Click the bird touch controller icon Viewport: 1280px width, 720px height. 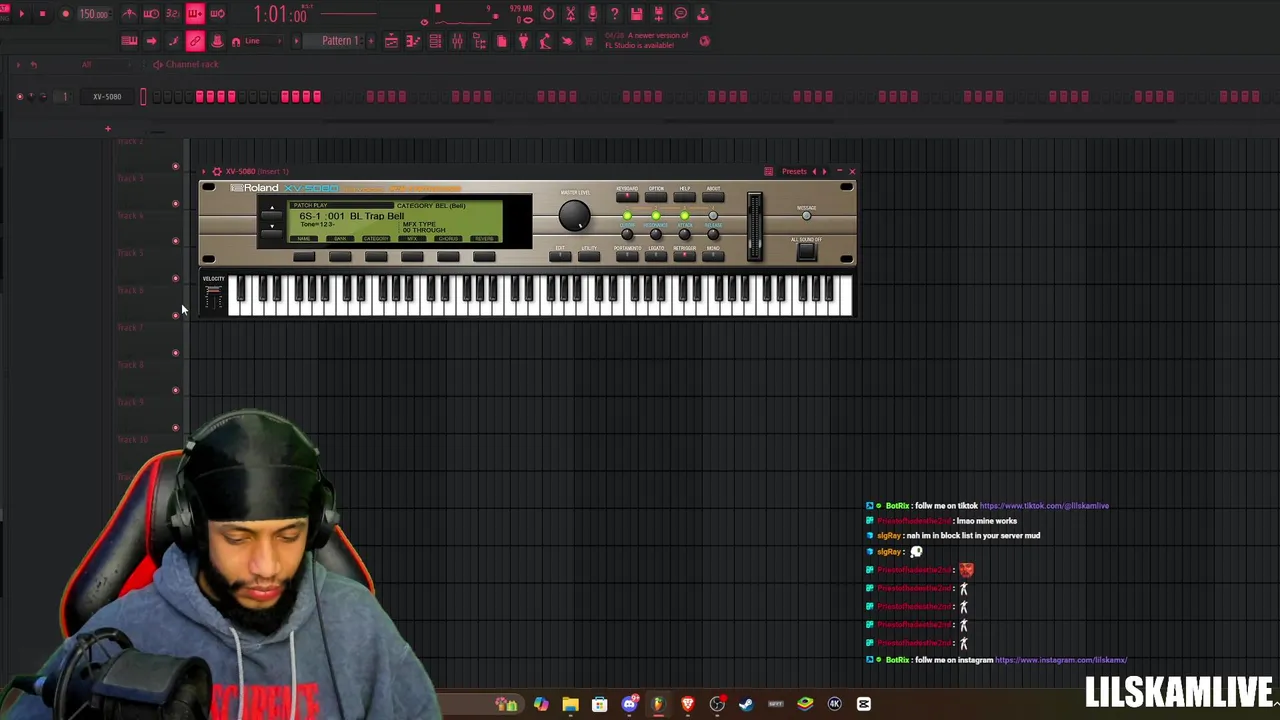(567, 41)
